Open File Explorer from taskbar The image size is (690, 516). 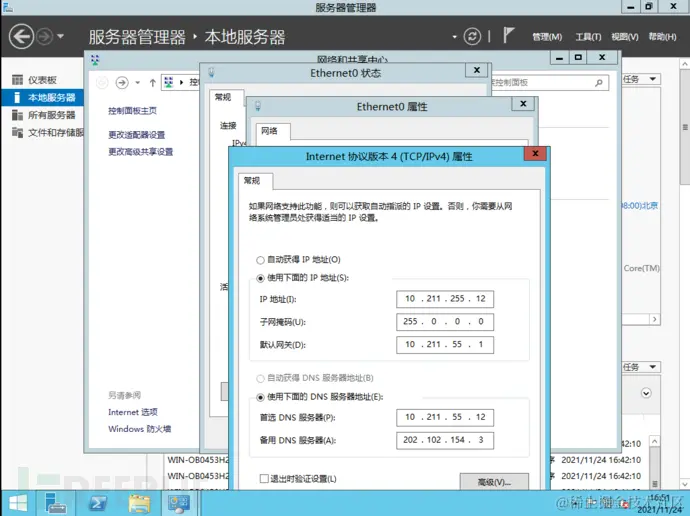139,503
